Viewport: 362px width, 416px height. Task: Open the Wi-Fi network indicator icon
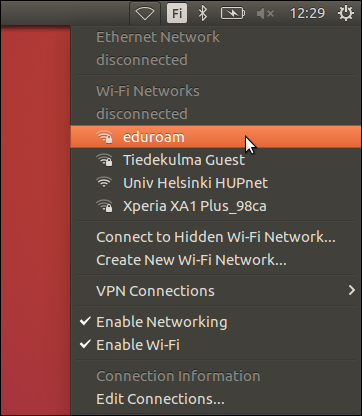point(145,14)
